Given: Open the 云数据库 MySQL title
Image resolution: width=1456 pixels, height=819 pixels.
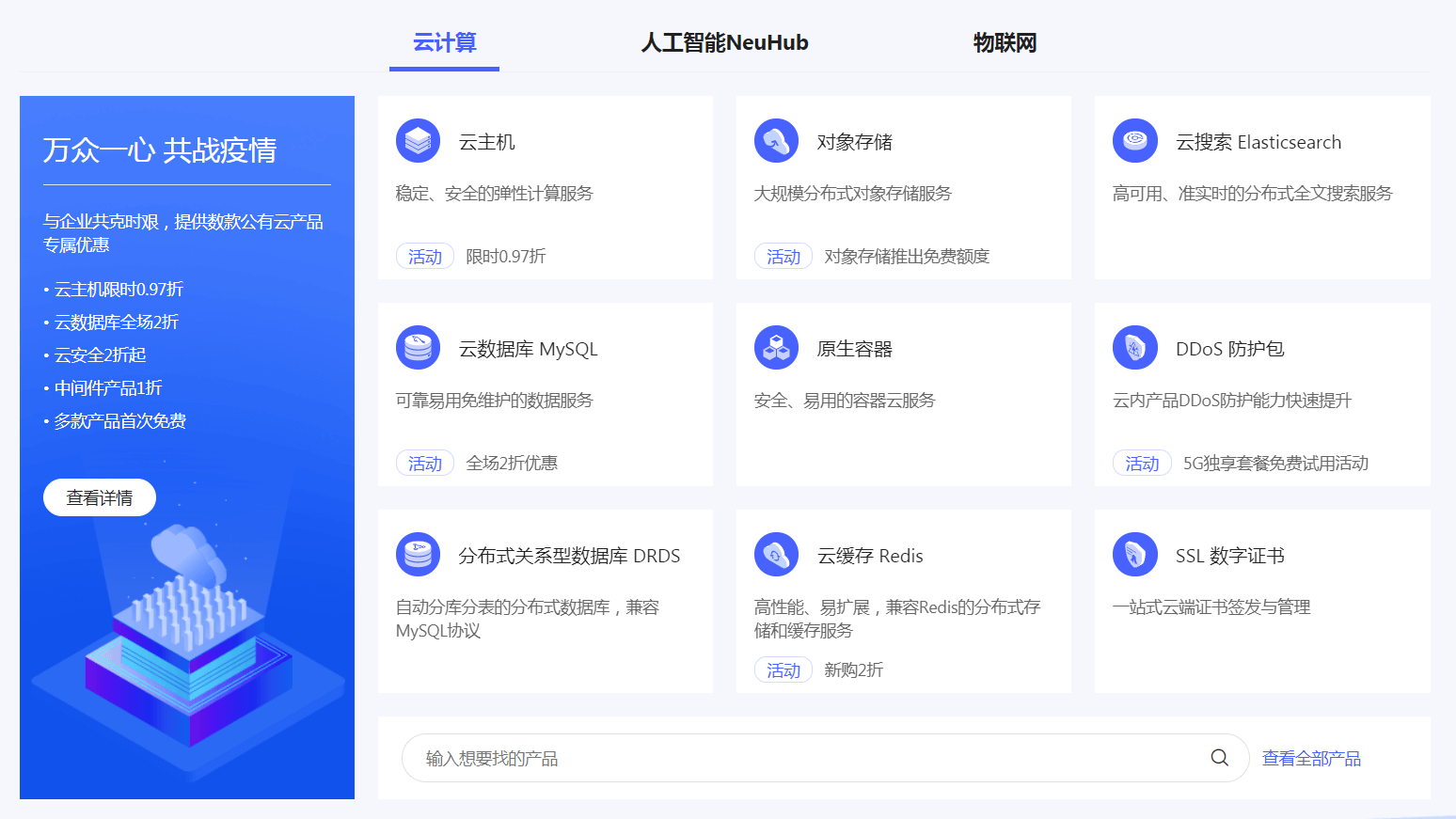Looking at the screenshot, I should 529,349.
